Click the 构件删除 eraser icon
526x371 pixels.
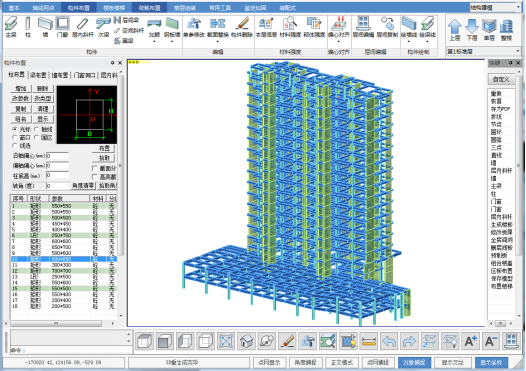242,27
